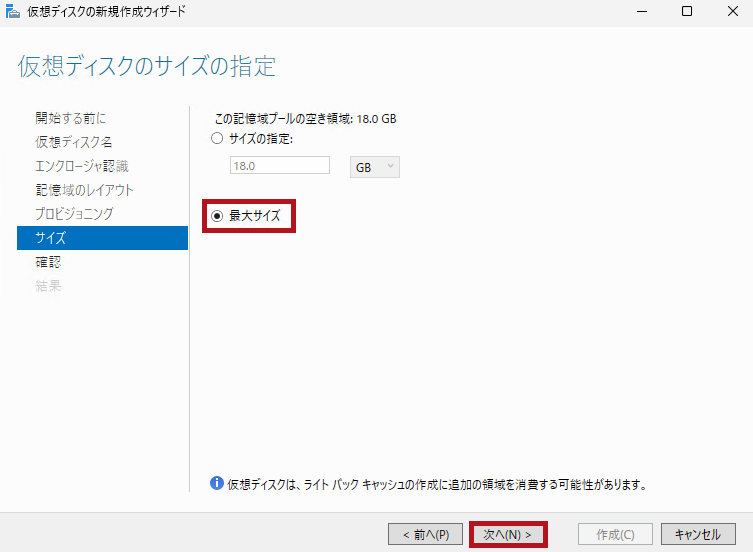Select the サイズの指定 radio button
Screen dimensions: 753x552
(217, 139)
